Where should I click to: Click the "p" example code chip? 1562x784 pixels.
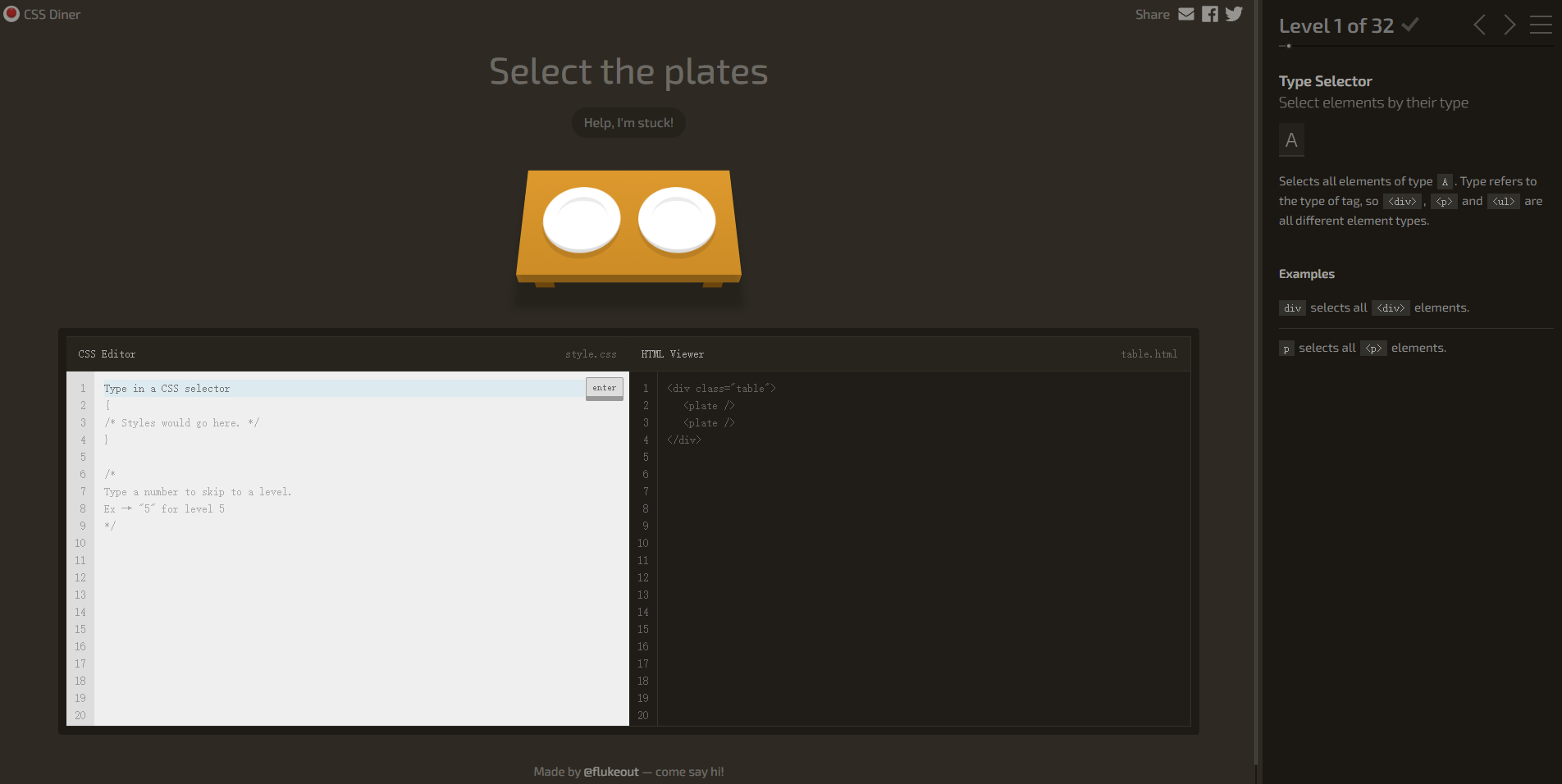click(x=1286, y=349)
